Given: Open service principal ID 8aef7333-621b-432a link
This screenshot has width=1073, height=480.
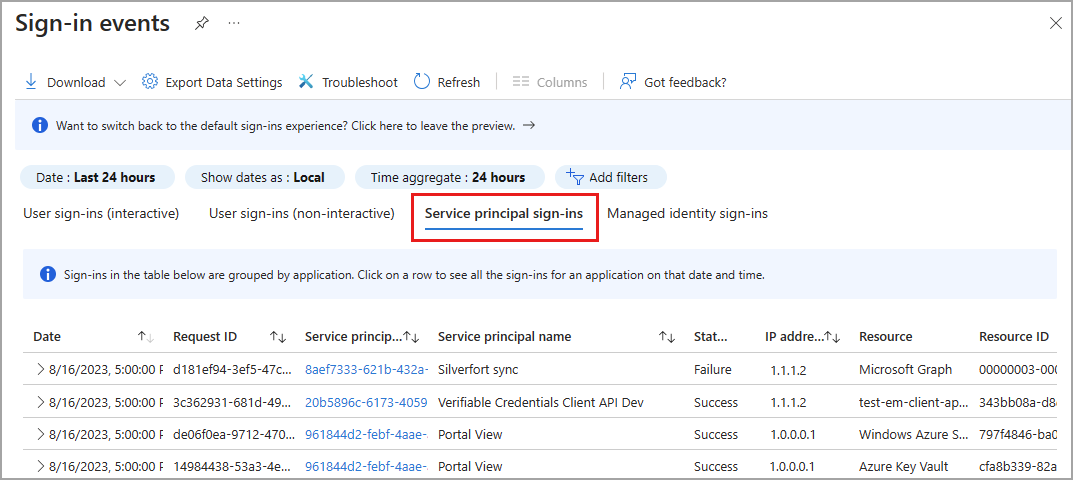Looking at the screenshot, I should 366,369.
